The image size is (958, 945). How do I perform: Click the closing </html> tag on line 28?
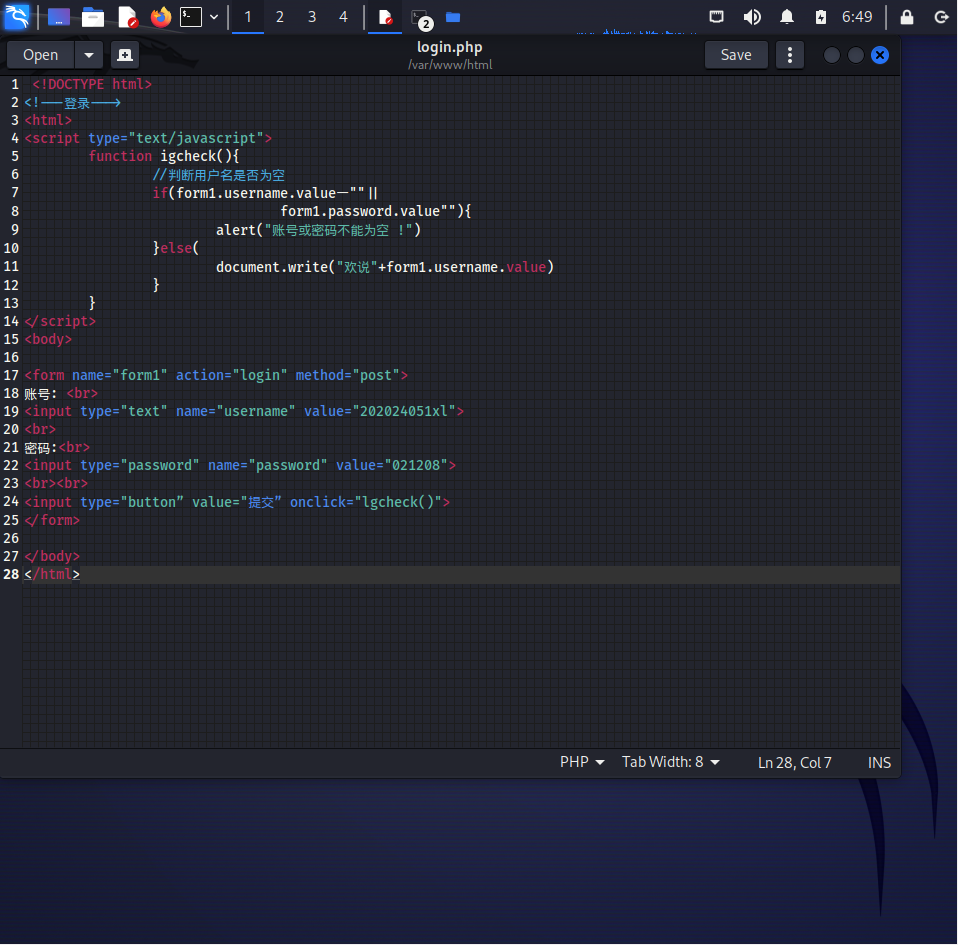pos(52,574)
